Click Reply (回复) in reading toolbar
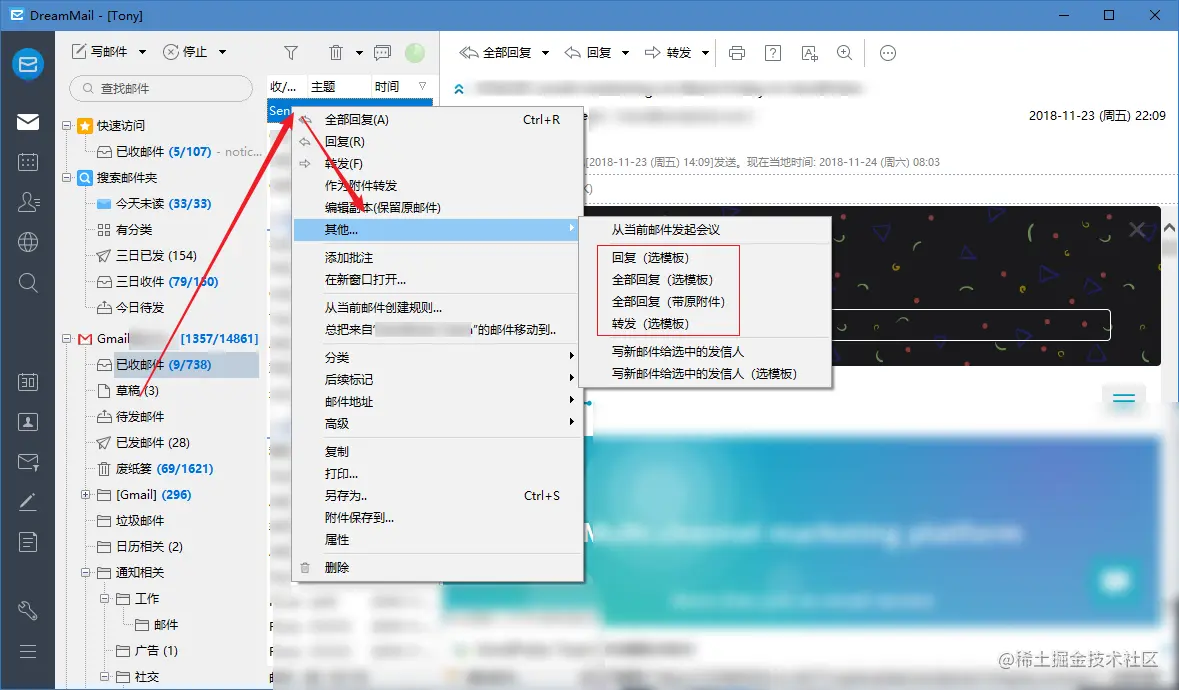Viewport: 1179px width, 690px height. point(588,53)
